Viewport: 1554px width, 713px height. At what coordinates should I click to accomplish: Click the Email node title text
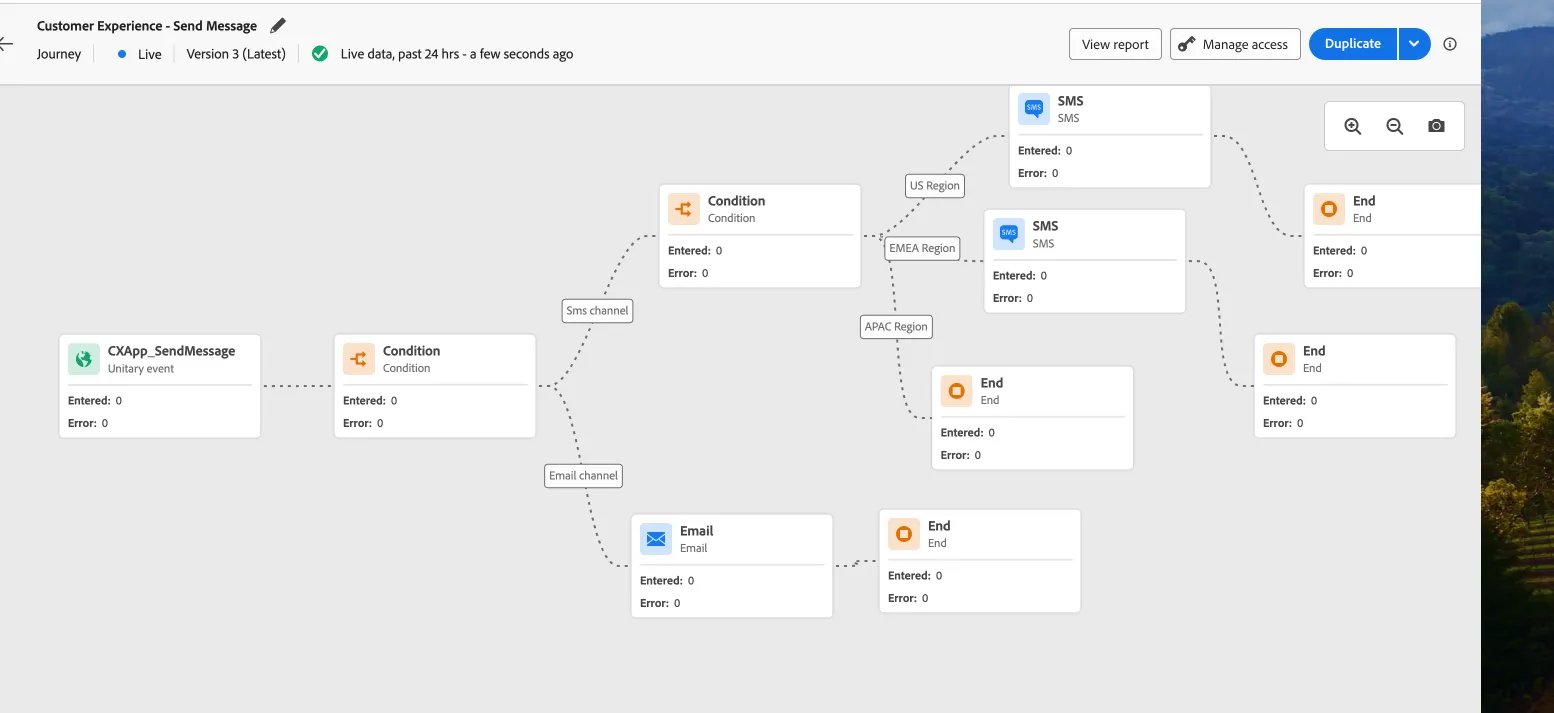coord(696,531)
